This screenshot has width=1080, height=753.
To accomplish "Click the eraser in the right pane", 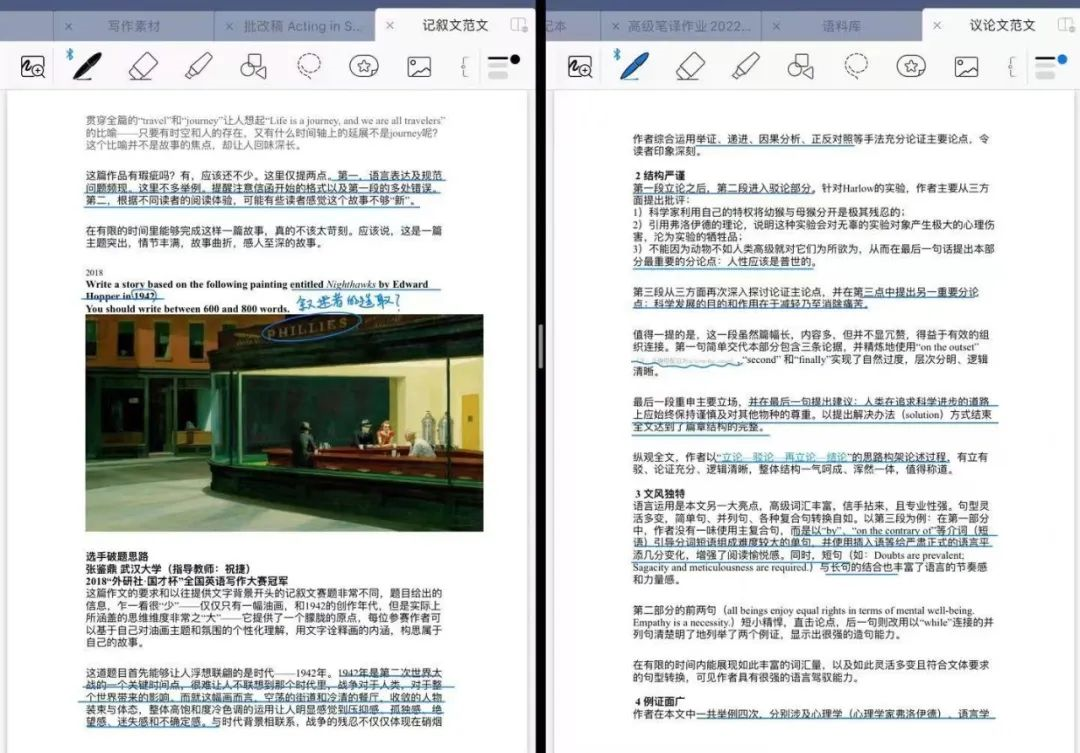I will (690, 66).
